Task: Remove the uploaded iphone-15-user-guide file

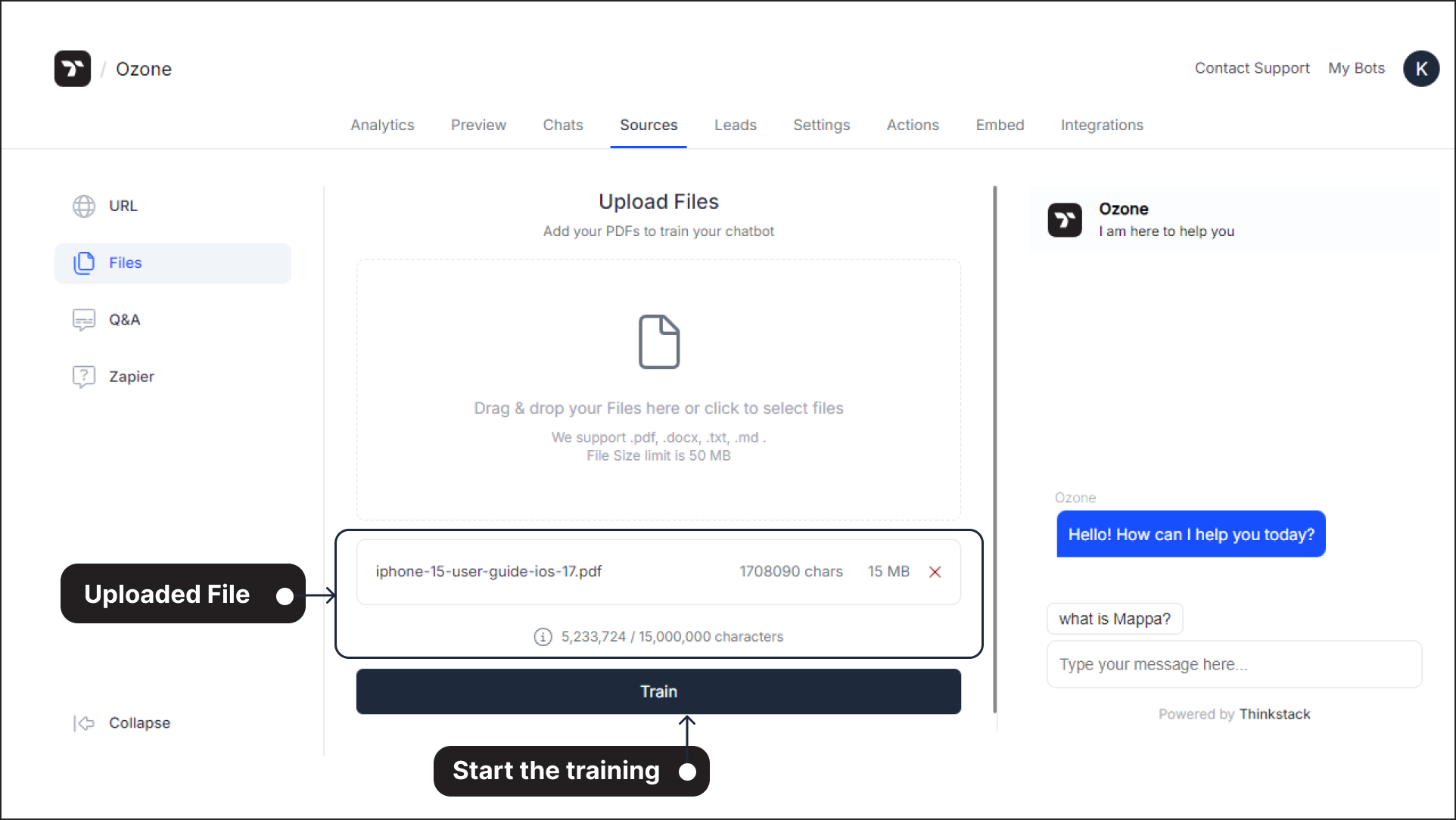Action: point(934,571)
